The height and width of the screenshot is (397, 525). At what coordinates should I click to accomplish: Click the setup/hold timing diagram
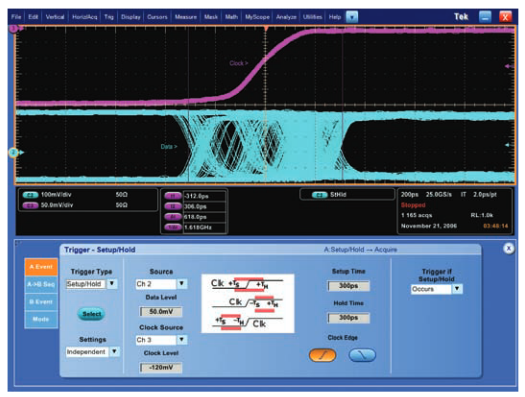tap(248, 303)
